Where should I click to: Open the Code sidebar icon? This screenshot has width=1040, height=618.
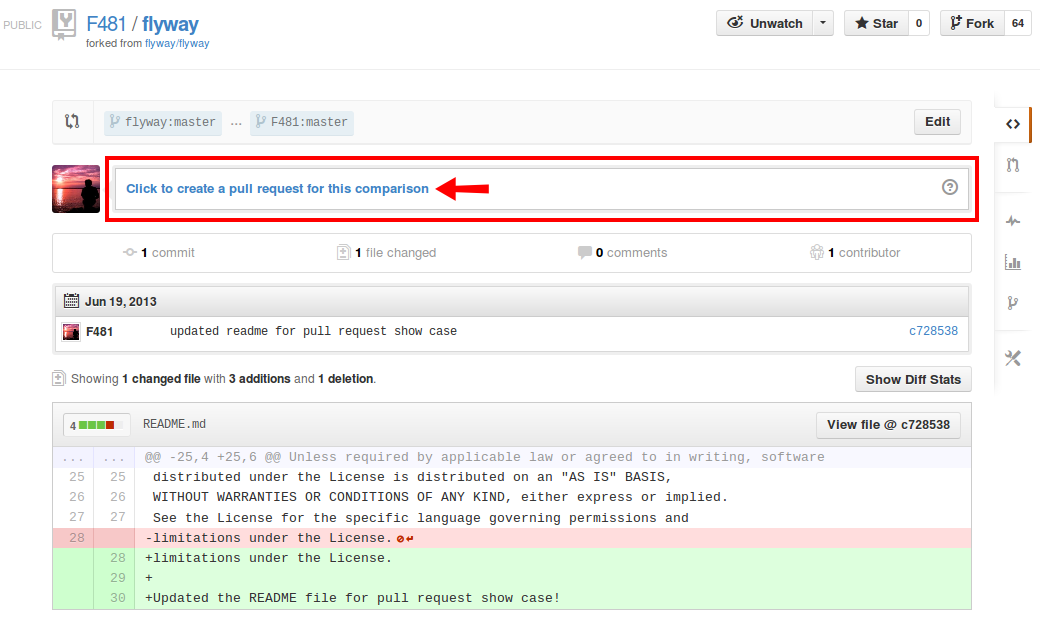[1012, 124]
